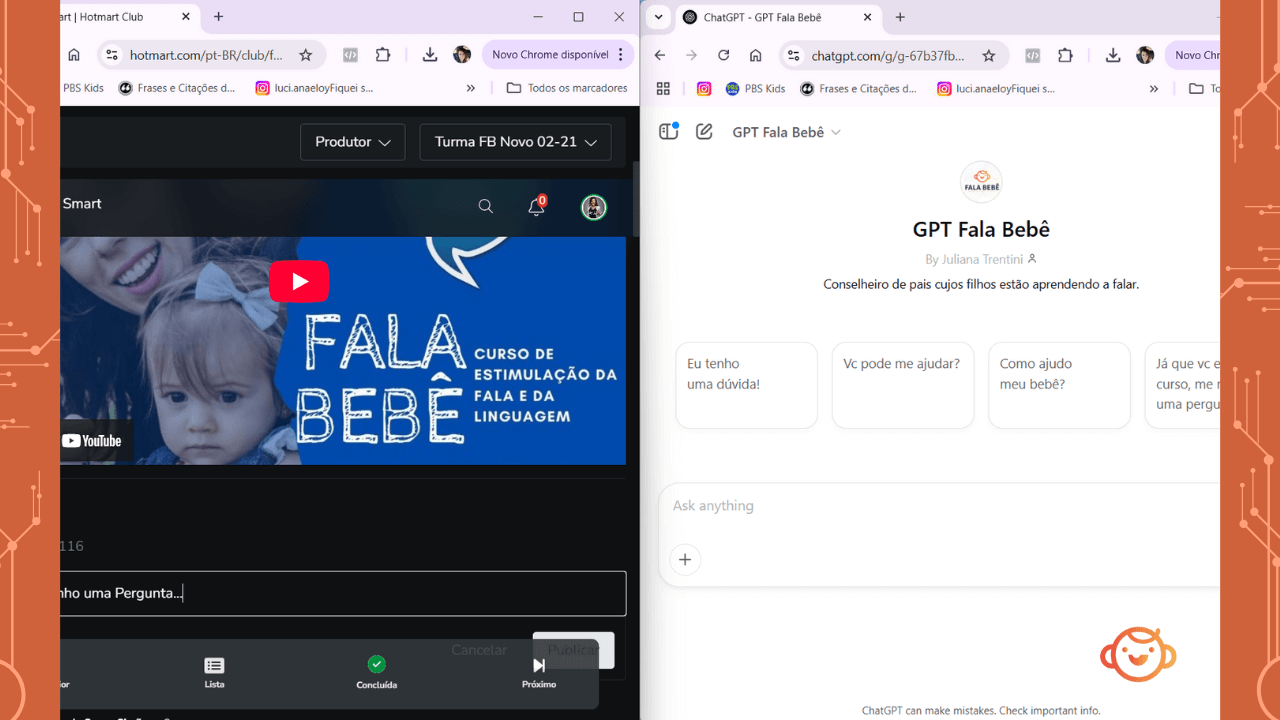
Task: Click profile avatar in ChatGPT browser toolbar
Action: [x=1145, y=55]
